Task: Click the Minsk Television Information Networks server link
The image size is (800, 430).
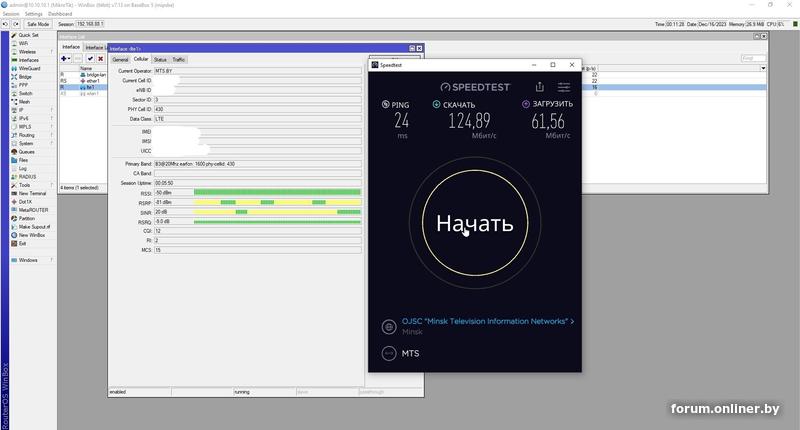Action: (x=487, y=322)
